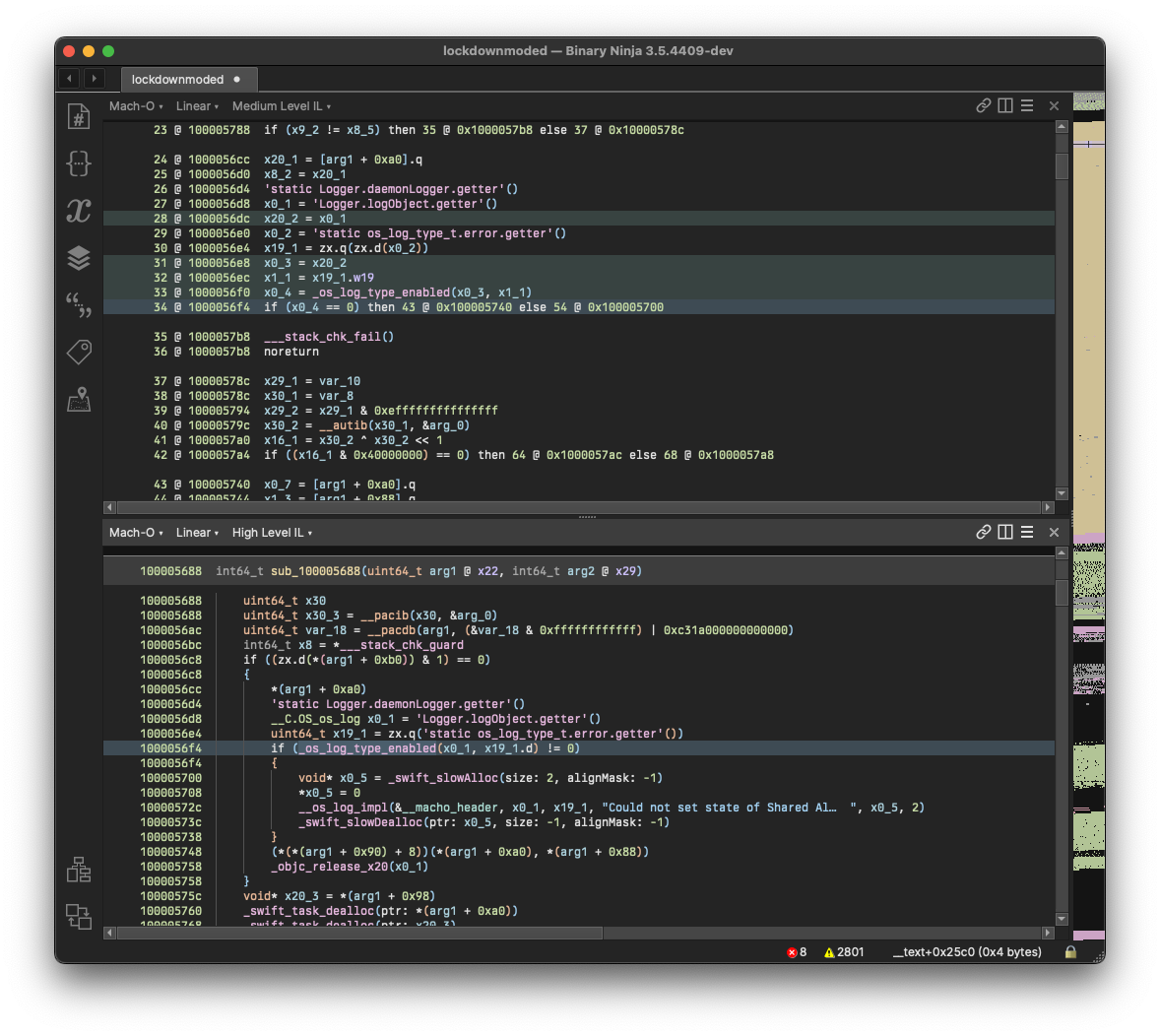
Task: Open the Strings sidebar panel
Action: coord(79,306)
